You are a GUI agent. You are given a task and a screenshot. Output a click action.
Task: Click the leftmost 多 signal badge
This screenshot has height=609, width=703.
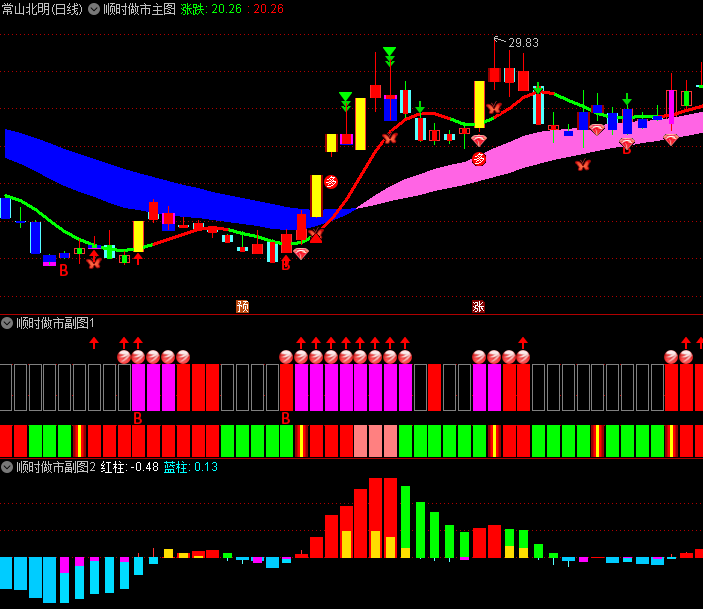pyautogui.click(x=331, y=182)
